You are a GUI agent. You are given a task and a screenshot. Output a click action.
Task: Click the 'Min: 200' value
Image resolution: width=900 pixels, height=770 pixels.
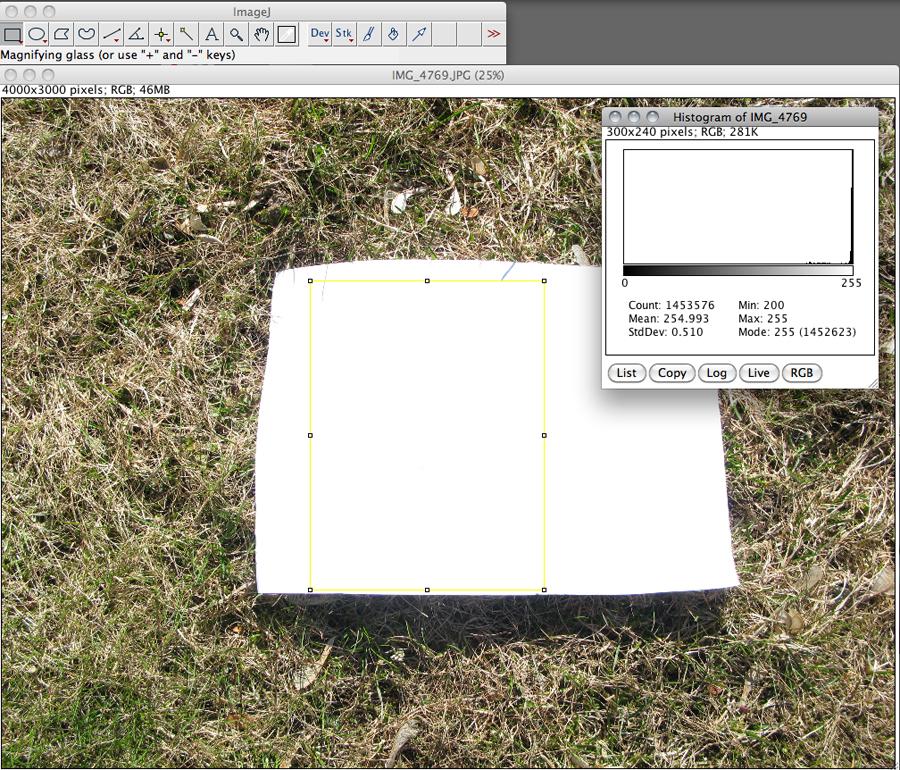click(x=761, y=305)
